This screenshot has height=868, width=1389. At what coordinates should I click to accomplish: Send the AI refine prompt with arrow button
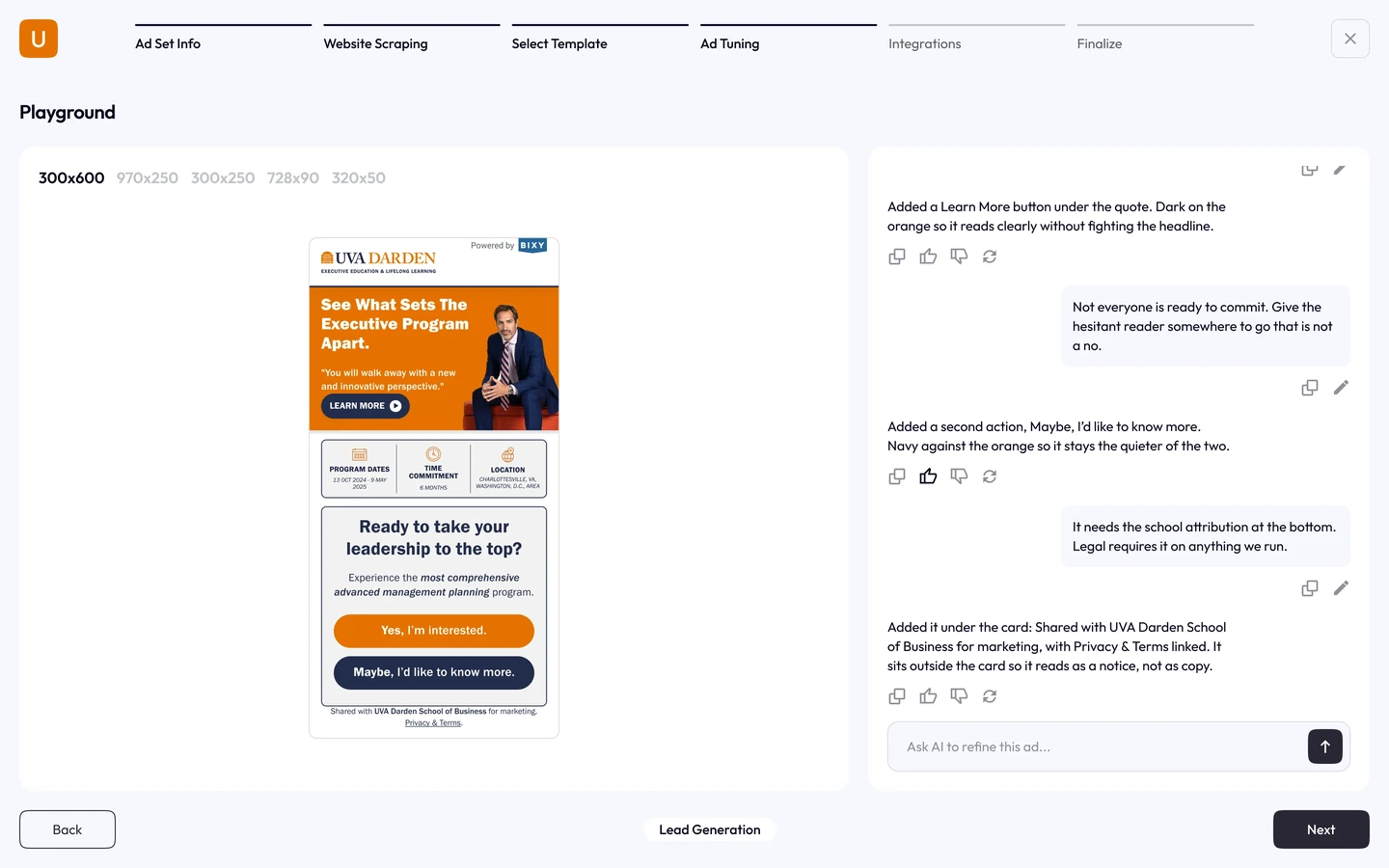[x=1325, y=746]
